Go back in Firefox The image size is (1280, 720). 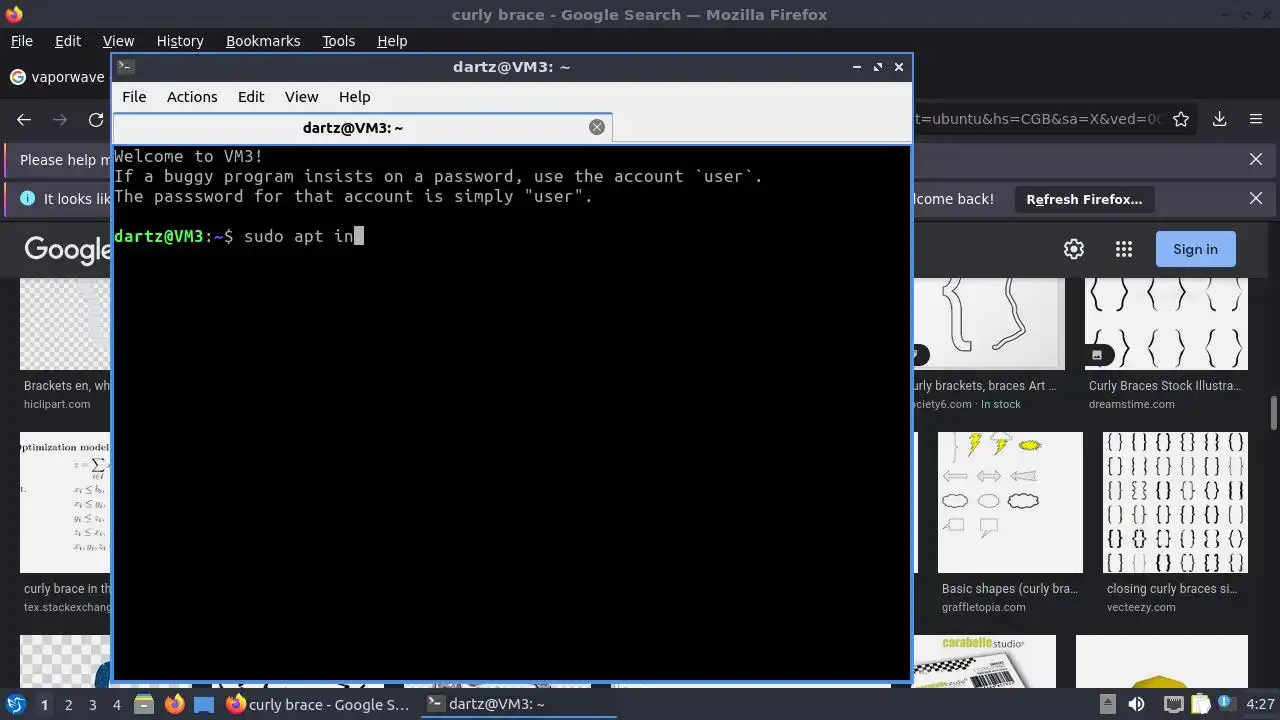(24, 119)
